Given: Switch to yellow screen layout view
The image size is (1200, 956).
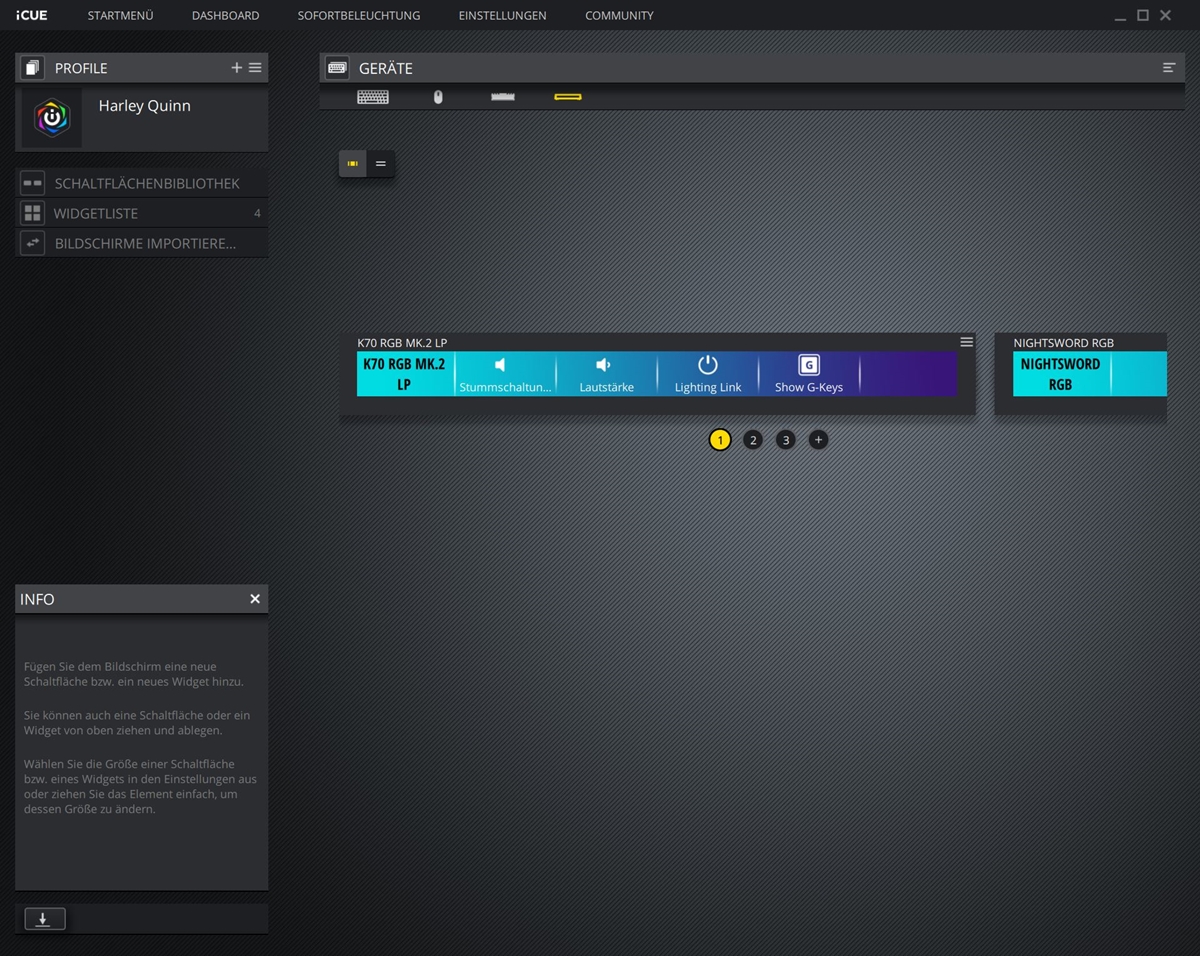Looking at the screenshot, I should [x=353, y=164].
